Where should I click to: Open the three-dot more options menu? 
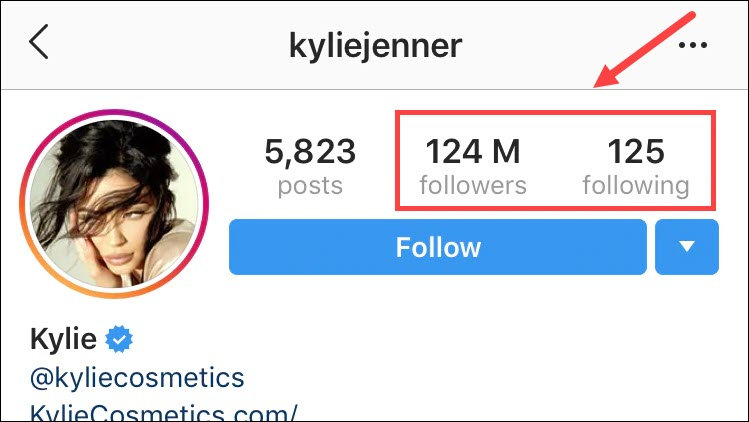693,45
